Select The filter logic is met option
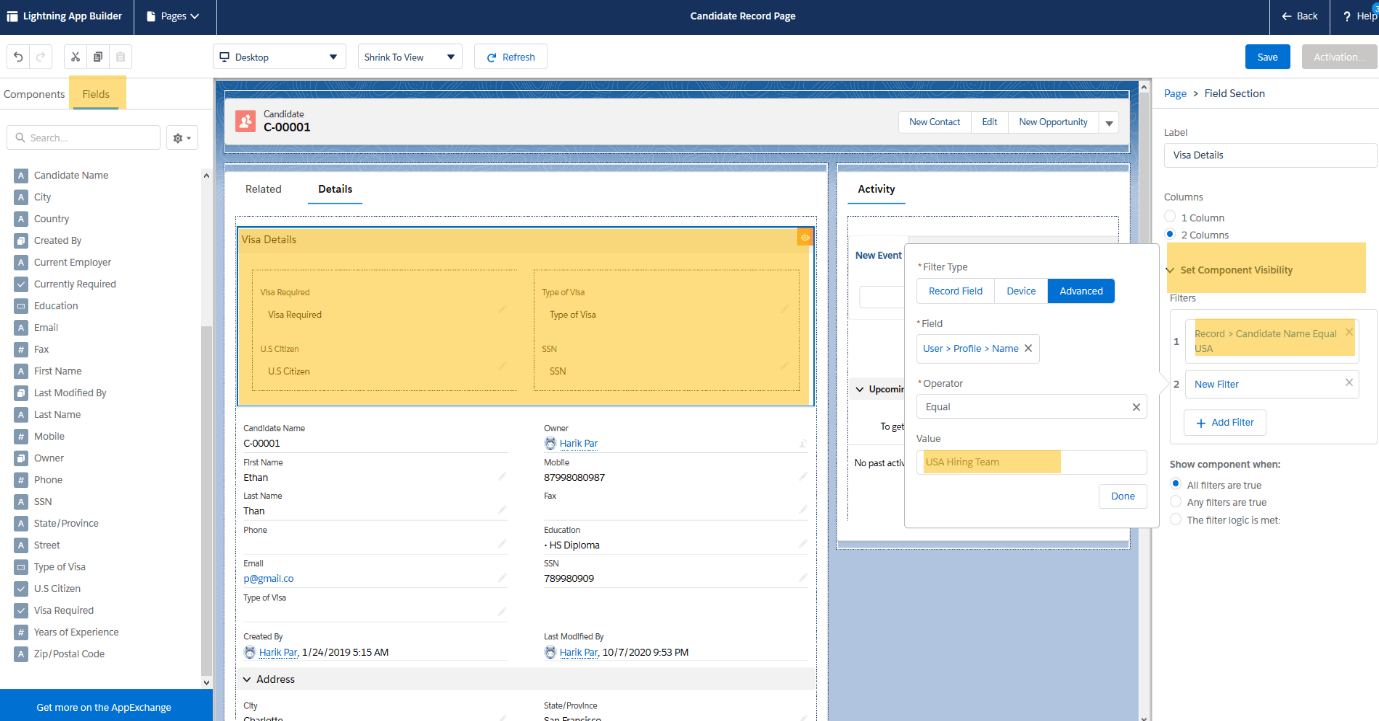 pos(1176,520)
